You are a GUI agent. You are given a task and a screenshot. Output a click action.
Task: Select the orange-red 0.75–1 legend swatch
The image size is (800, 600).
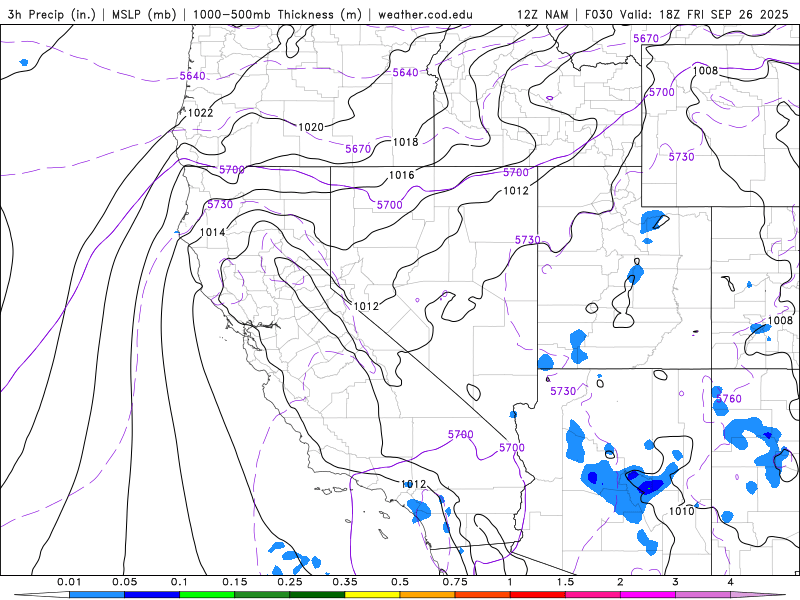(x=483, y=594)
